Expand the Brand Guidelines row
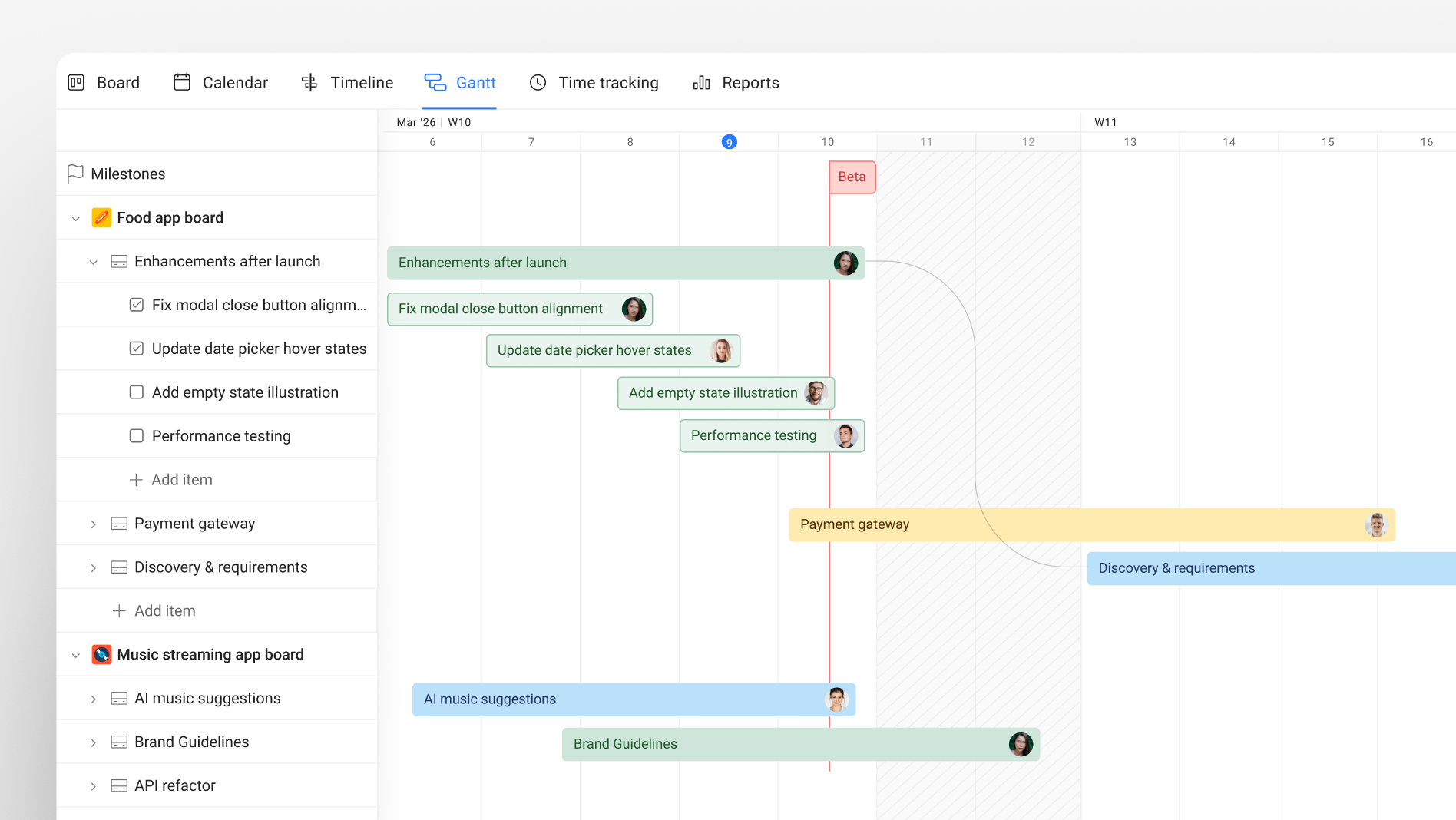Viewport: 1456px width, 820px height. point(94,743)
